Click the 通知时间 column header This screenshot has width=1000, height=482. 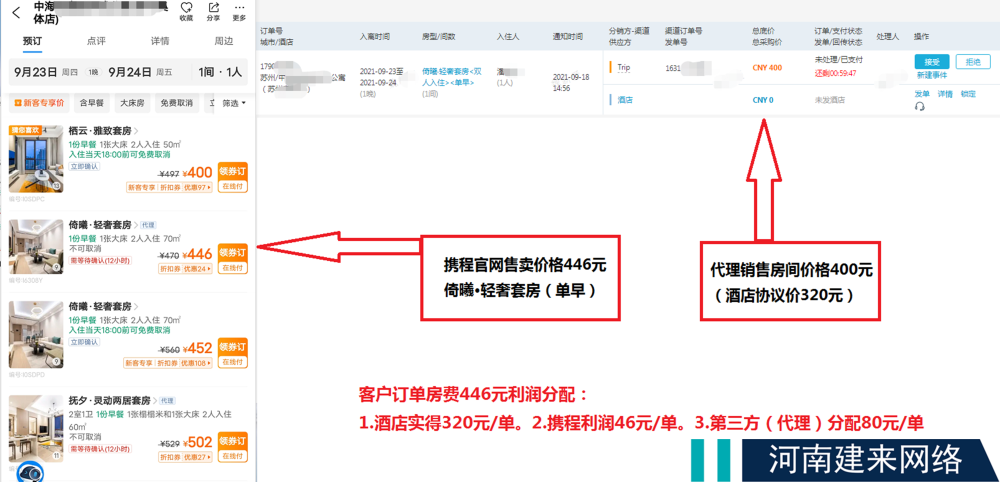(x=568, y=37)
